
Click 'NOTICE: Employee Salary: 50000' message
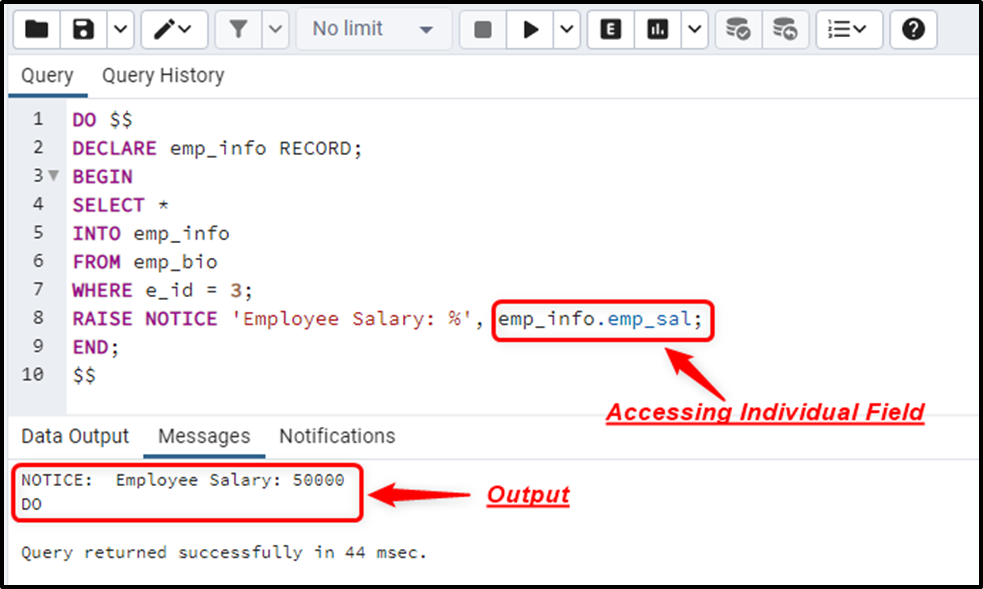pos(182,480)
